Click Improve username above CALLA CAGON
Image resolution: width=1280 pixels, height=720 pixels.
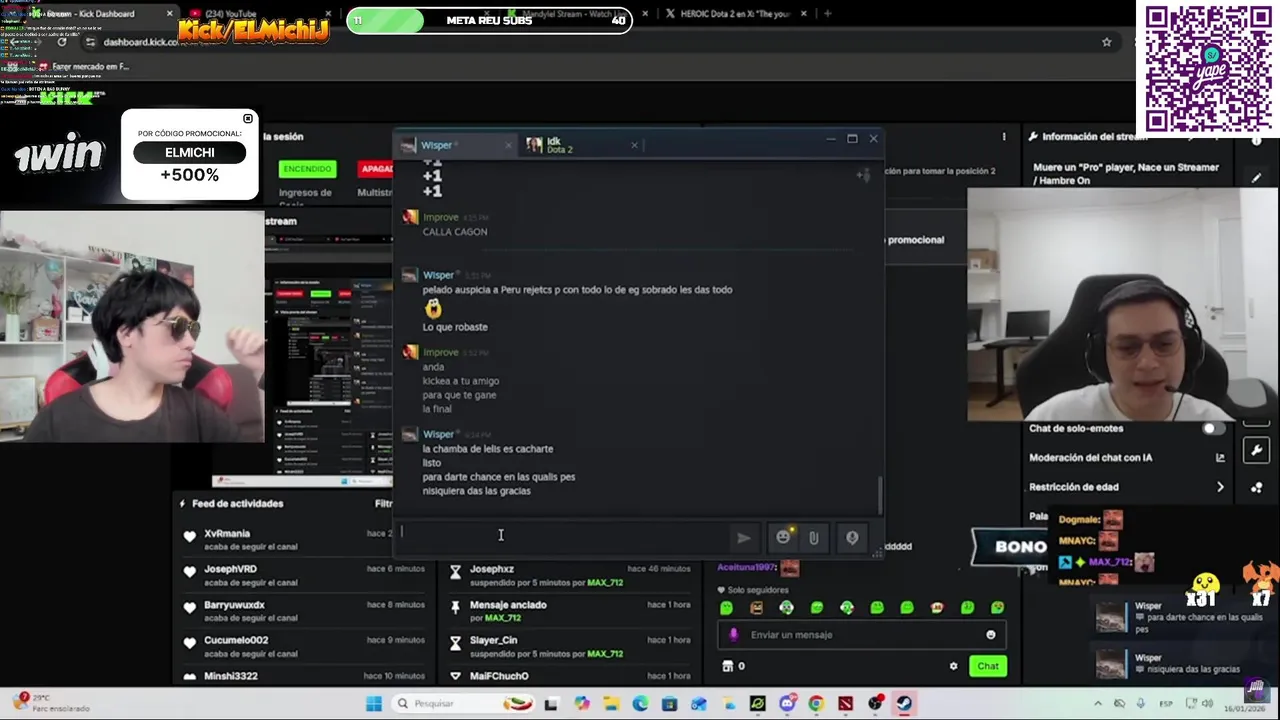point(440,217)
